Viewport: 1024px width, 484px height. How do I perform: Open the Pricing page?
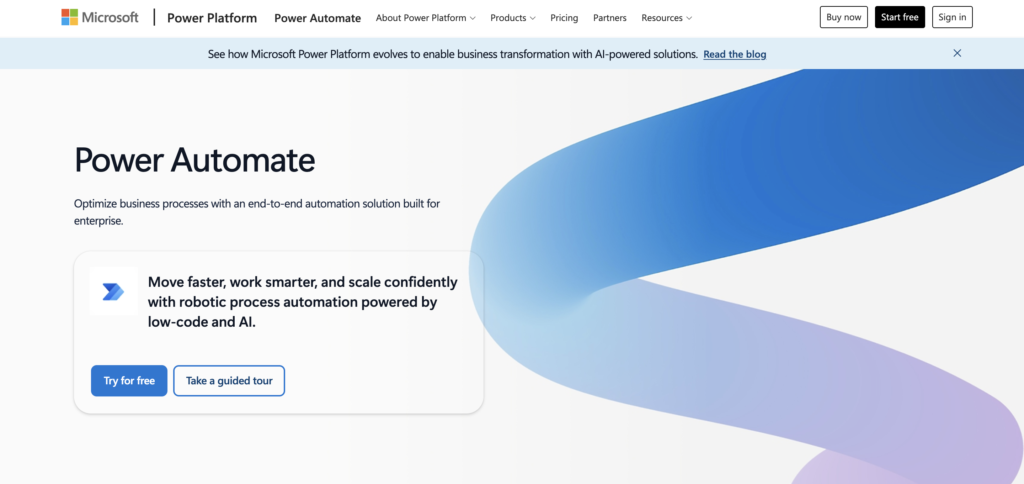[x=564, y=18]
